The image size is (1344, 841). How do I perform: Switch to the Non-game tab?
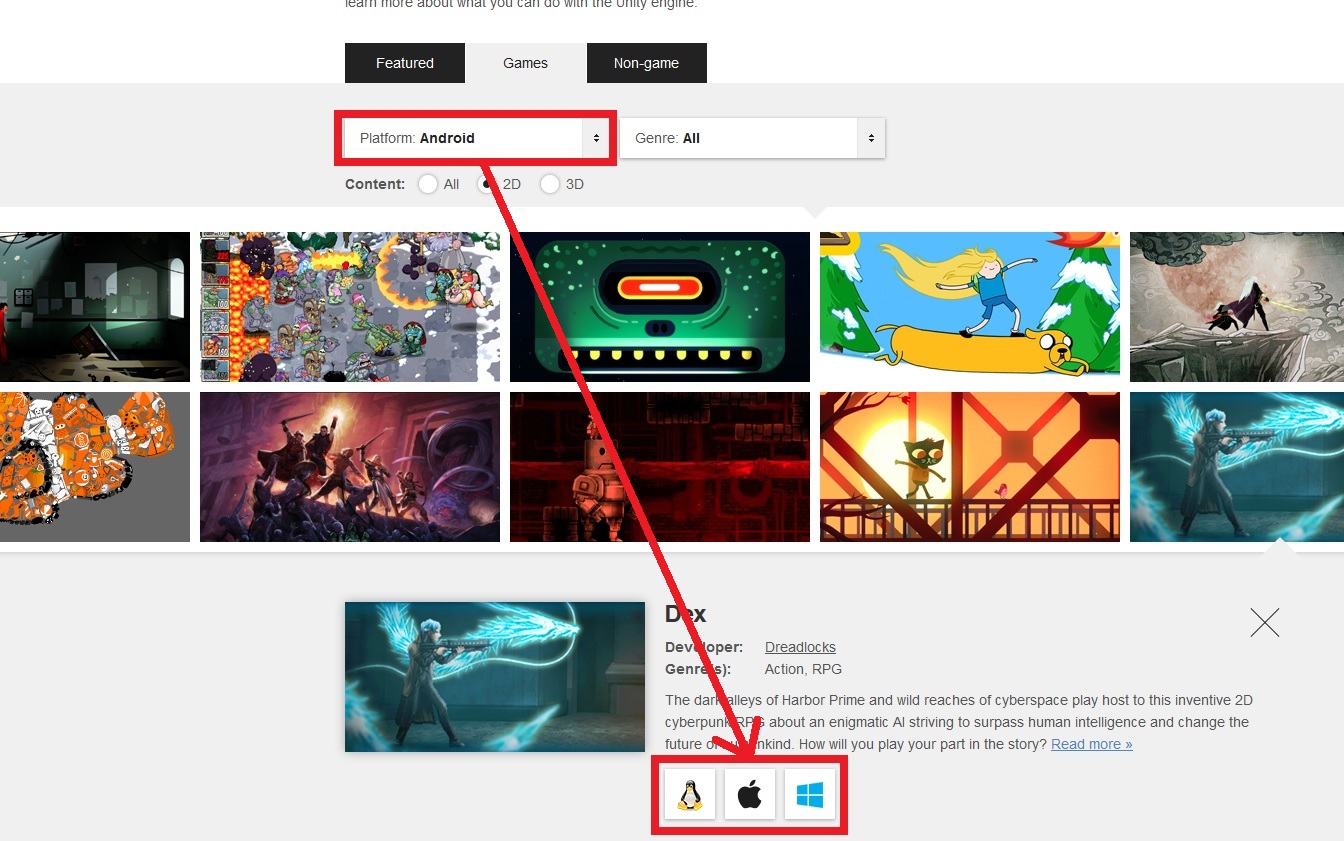click(647, 63)
